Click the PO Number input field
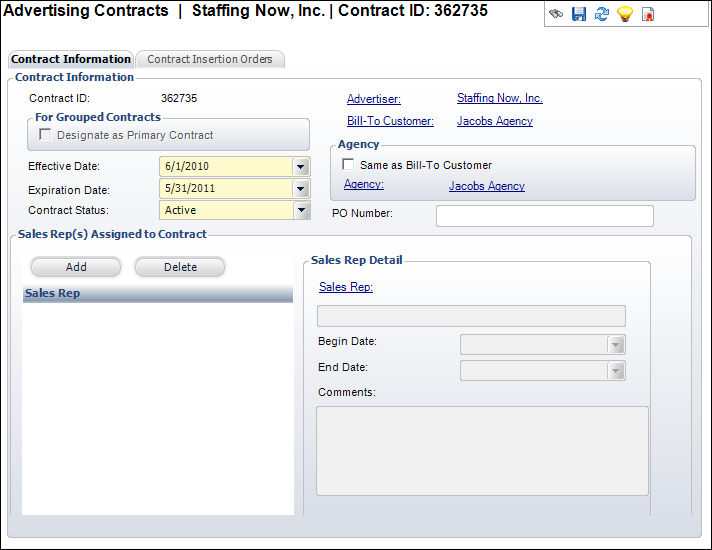 [544, 216]
